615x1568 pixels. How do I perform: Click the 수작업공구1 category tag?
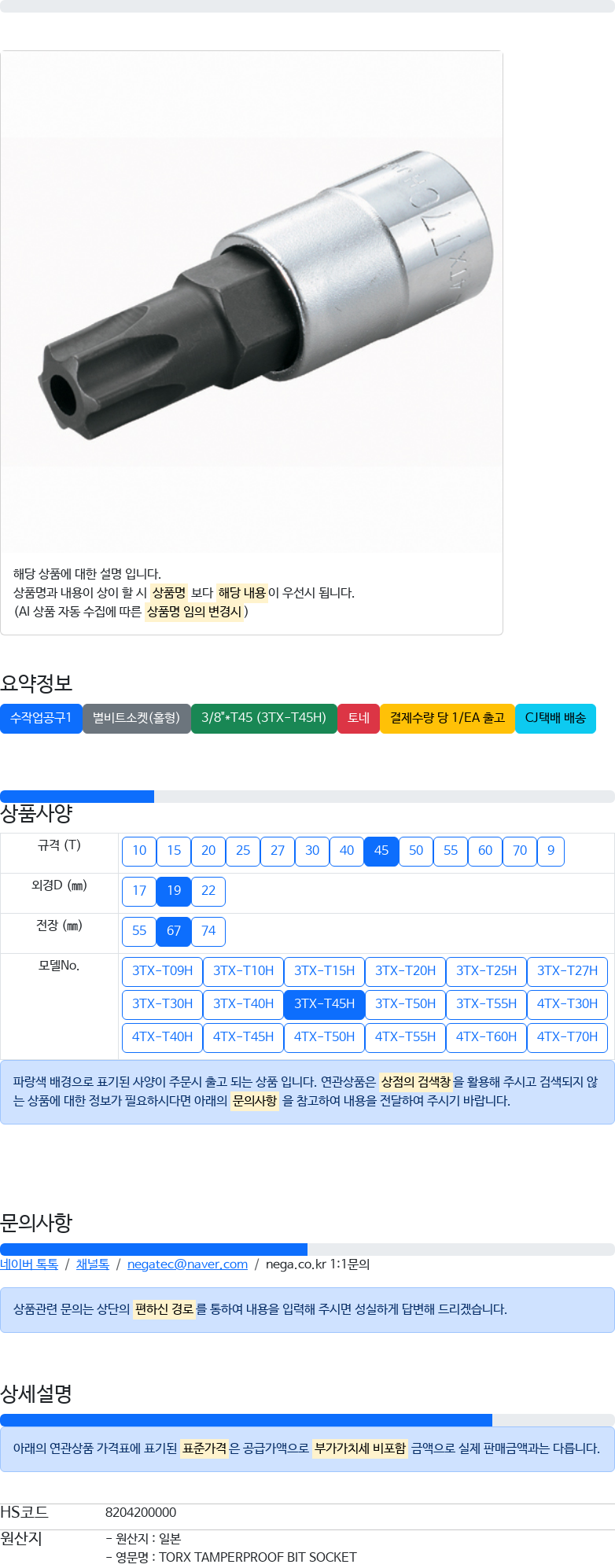click(41, 718)
